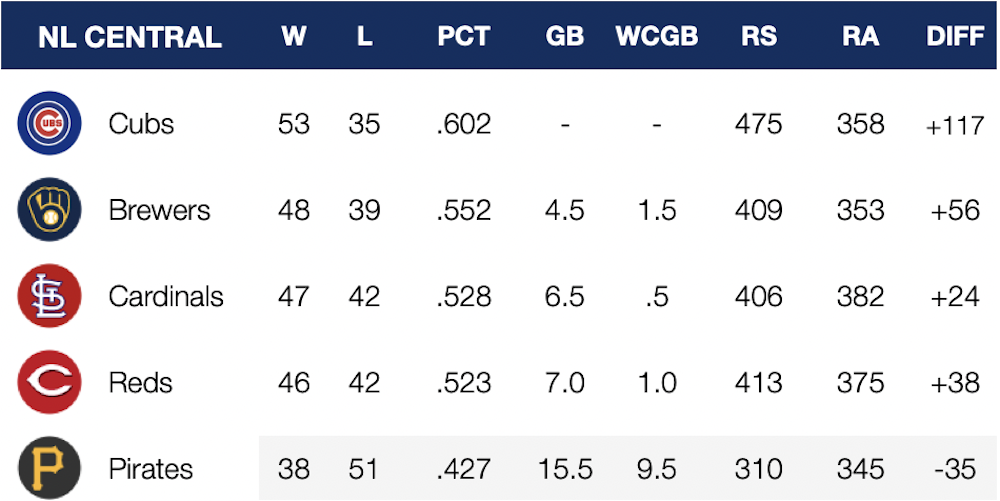Click the Reds C logo
This screenshot has width=1000, height=501.
pyautogui.click(x=49, y=382)
